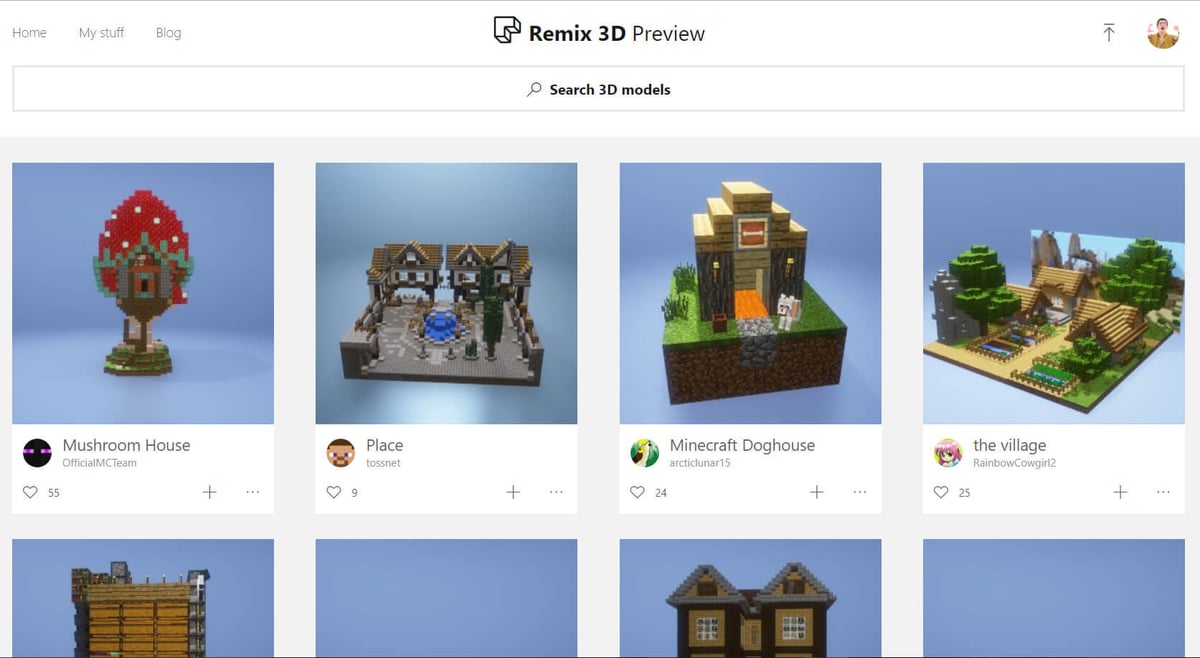
Task: Open the user profile avatar
Action: (1163, 32)
